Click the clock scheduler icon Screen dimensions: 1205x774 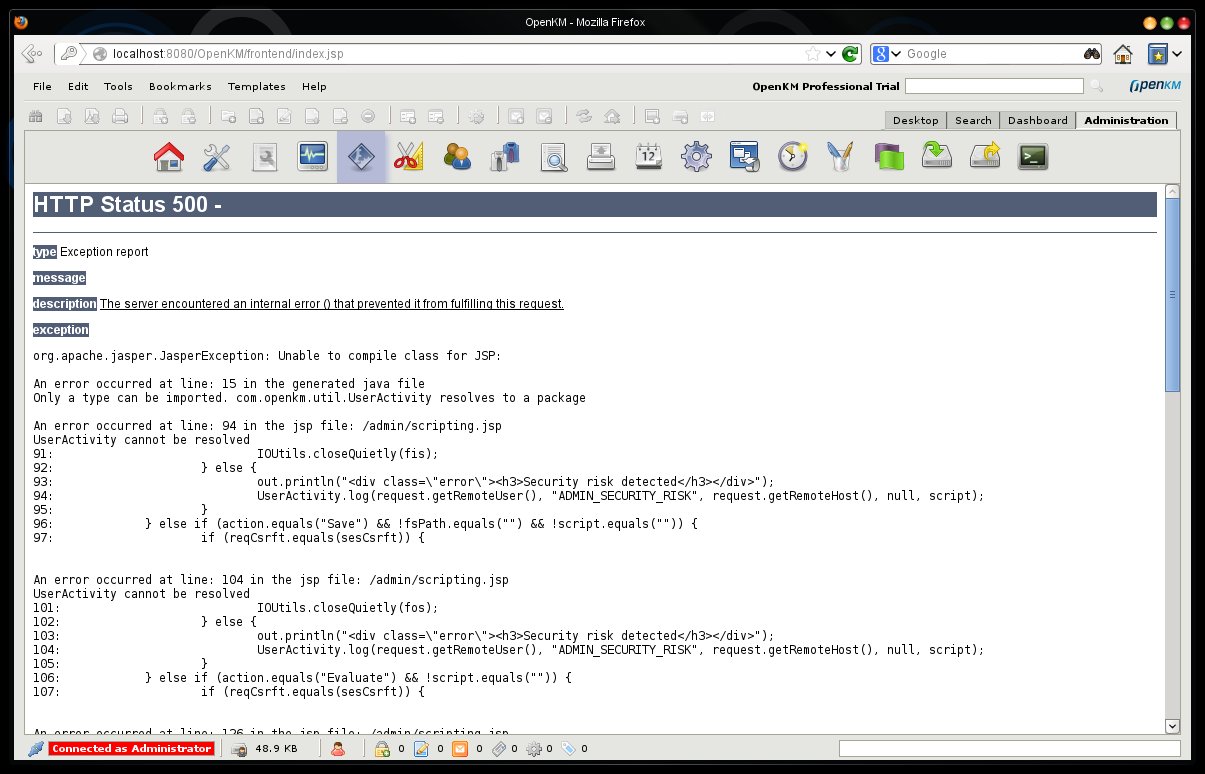pos(793,156)
